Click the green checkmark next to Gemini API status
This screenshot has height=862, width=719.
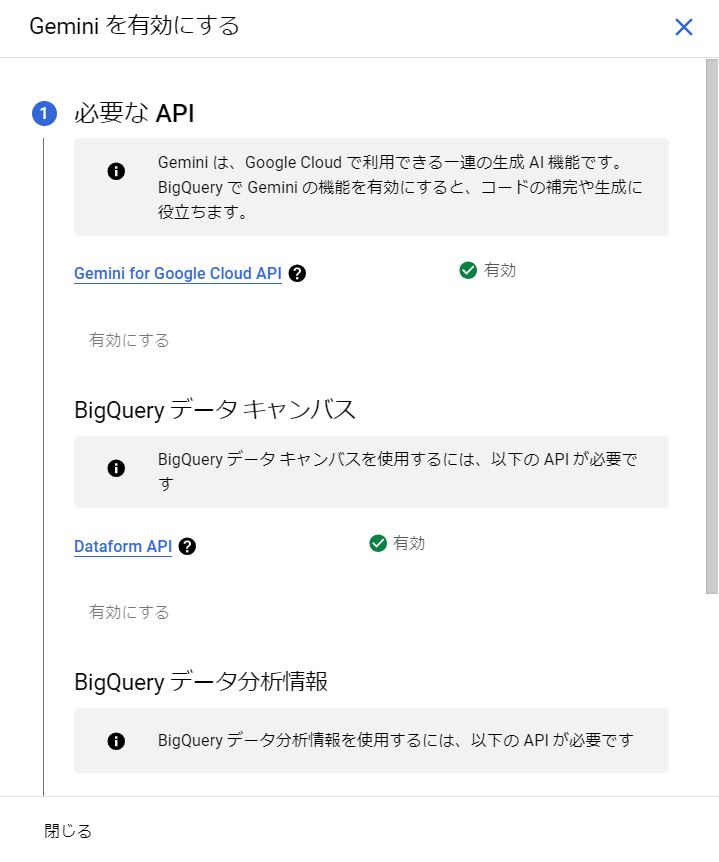tap(467, 269)
